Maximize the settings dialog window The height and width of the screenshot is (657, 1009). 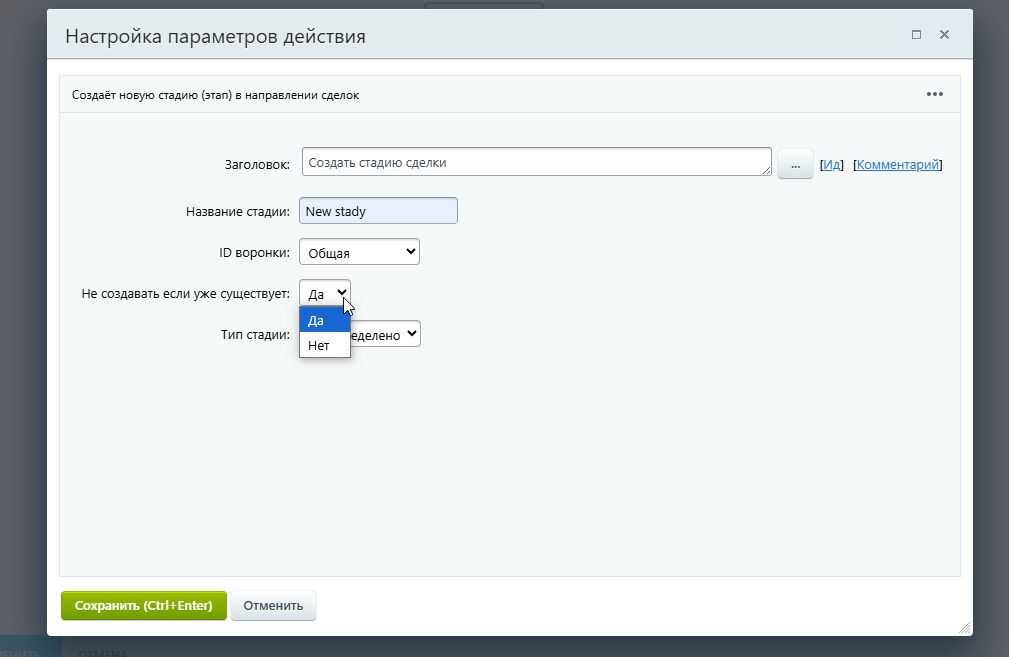pyautogui.click(x=916, y=34)
